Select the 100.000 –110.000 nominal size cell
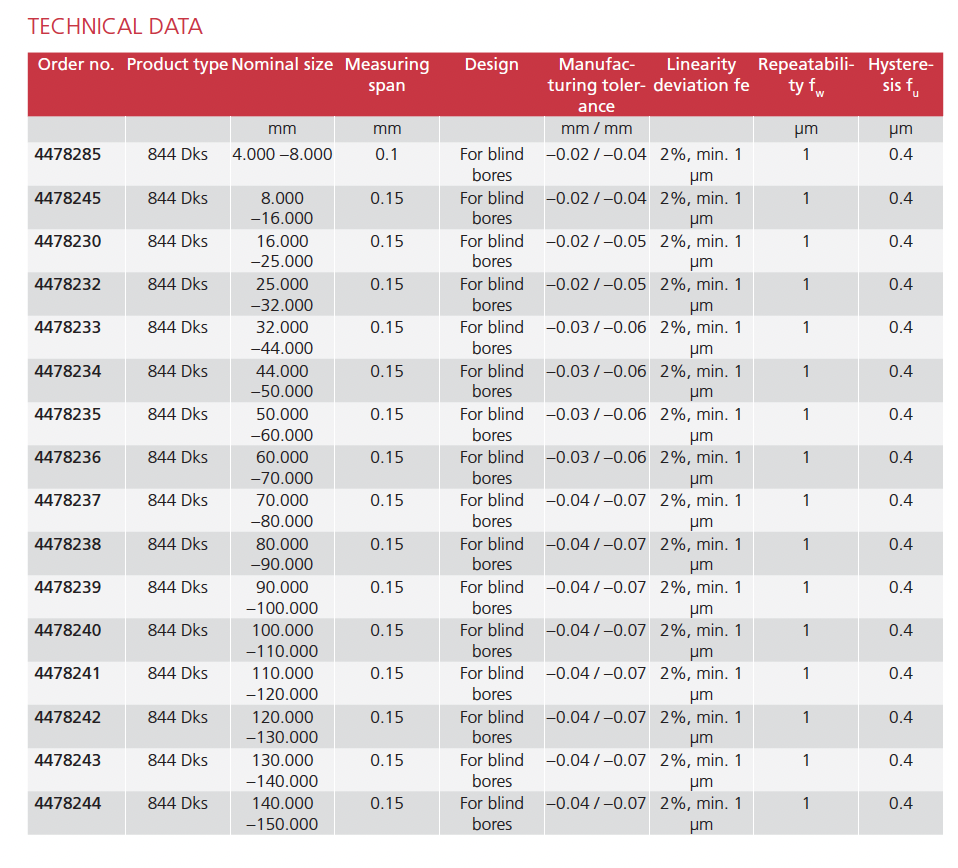The image size is (958, 868). pos(282,640)
